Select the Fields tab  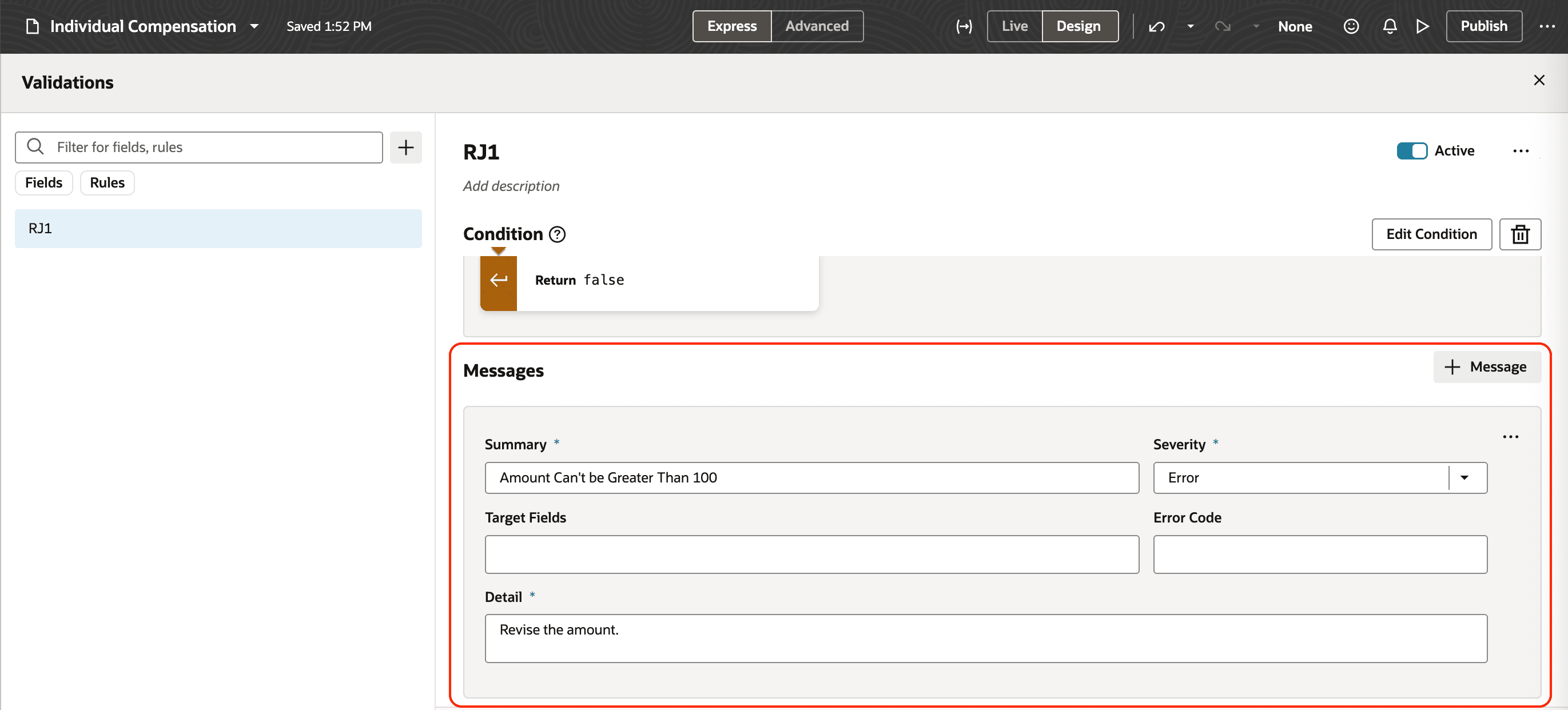click(43, 182)
